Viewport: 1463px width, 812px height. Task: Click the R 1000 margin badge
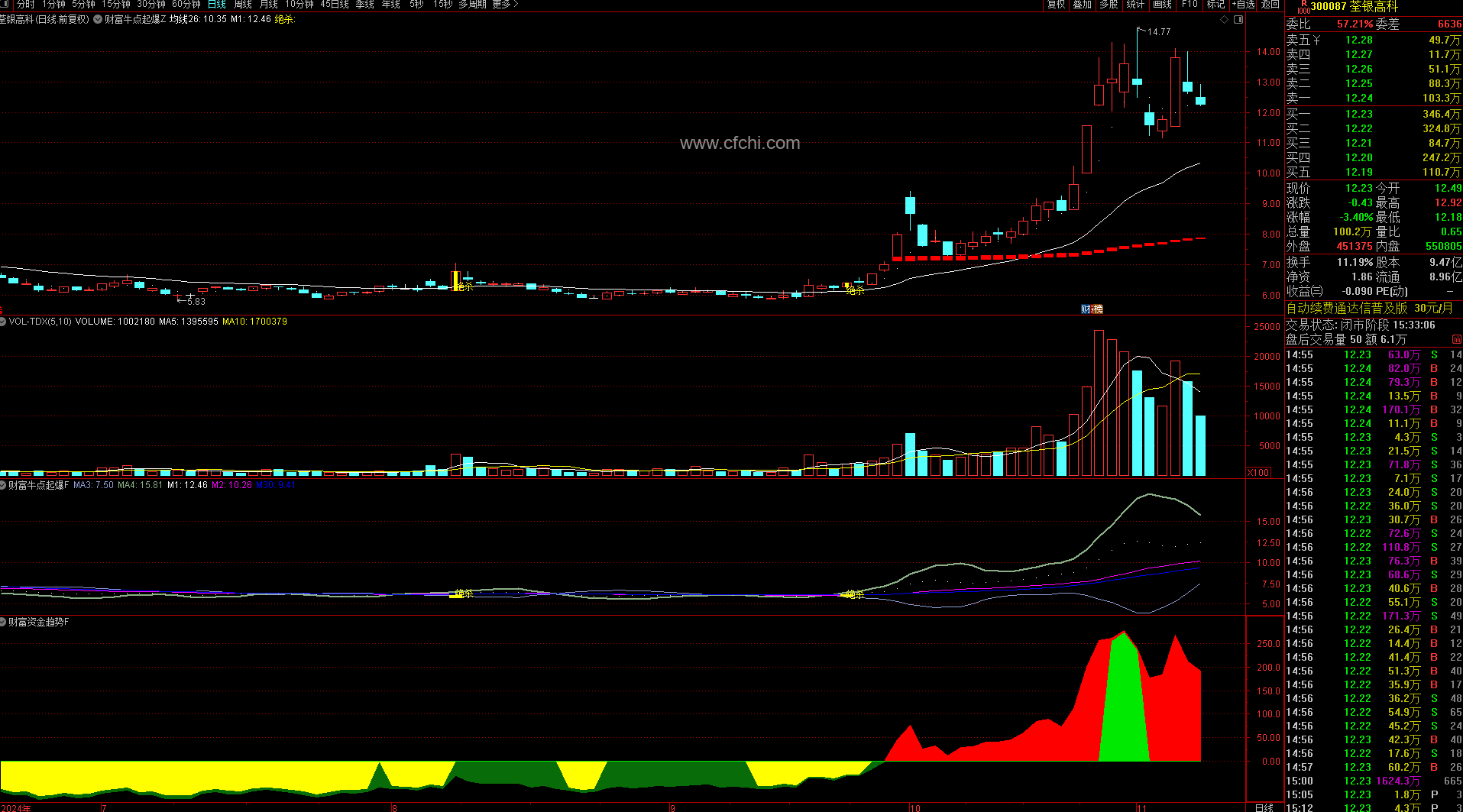(x=1303, y=7)
